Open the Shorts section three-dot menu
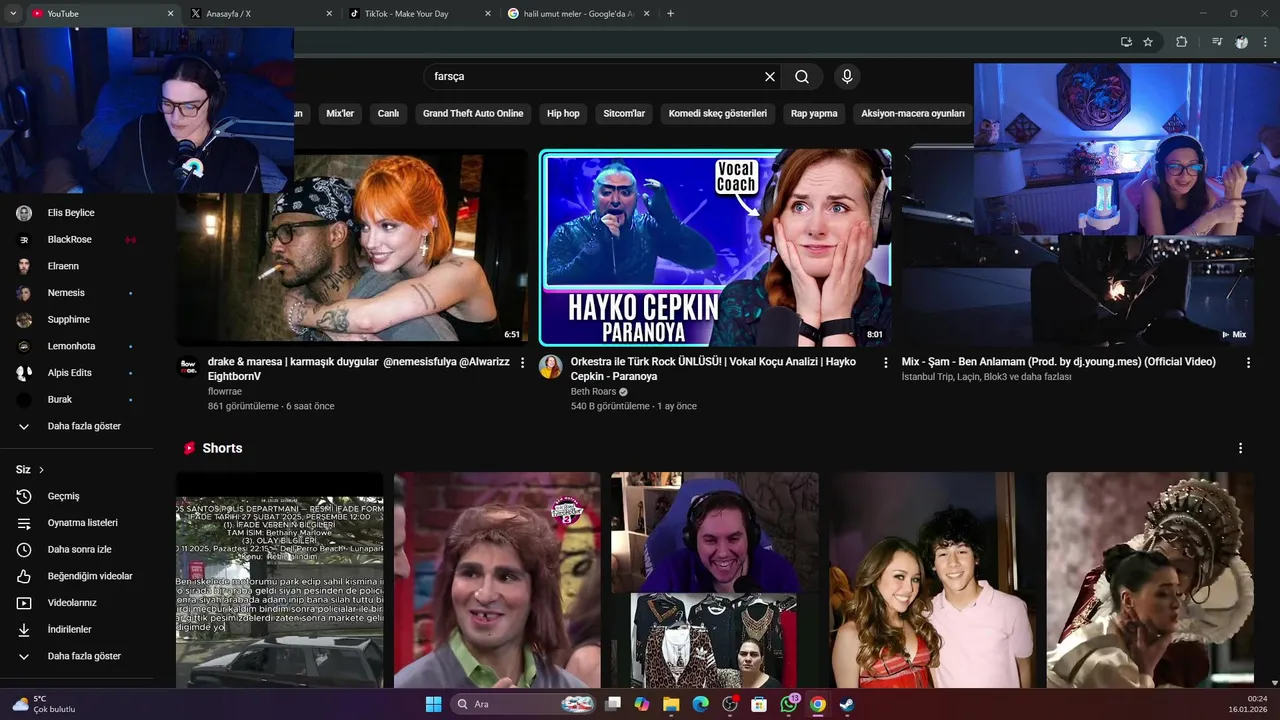 tap(1240, 448)
